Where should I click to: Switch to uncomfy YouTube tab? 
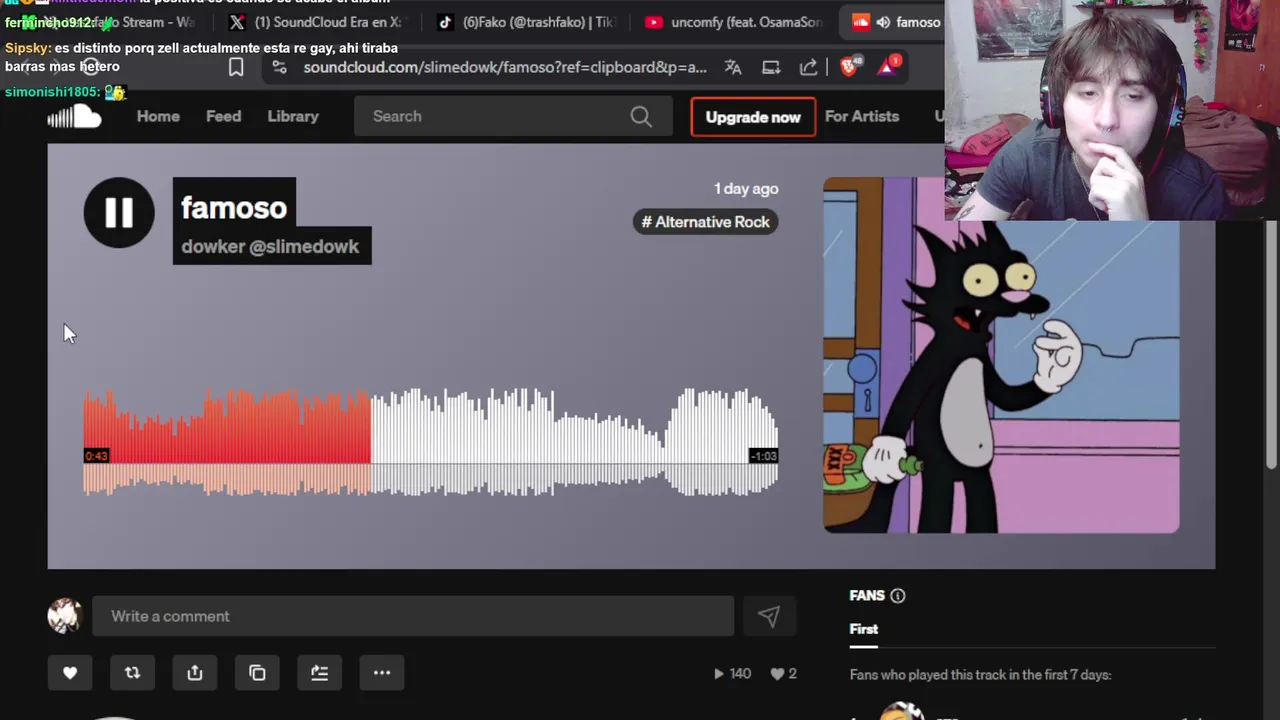pyautogui.click(x=734, y=22)
